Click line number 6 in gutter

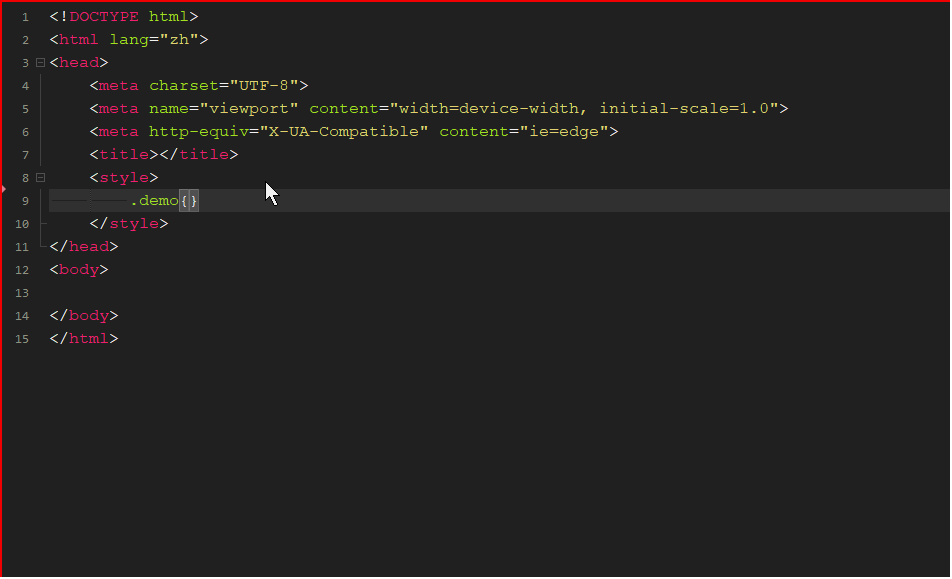(25, 132)
